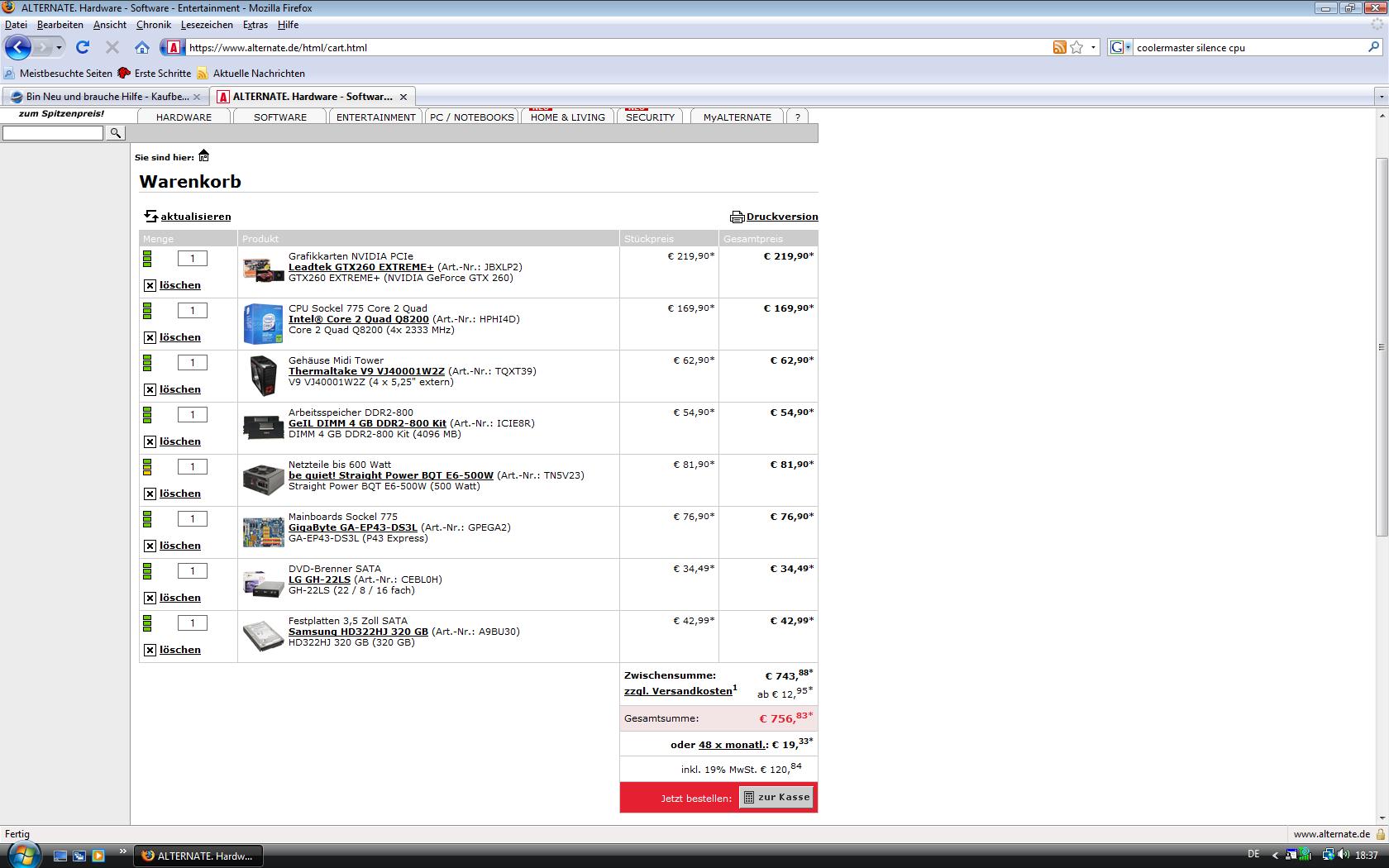Click the Firefox taskbar button ALTERNATE
Screen dimensions: 1389x868
pos(198,856)
